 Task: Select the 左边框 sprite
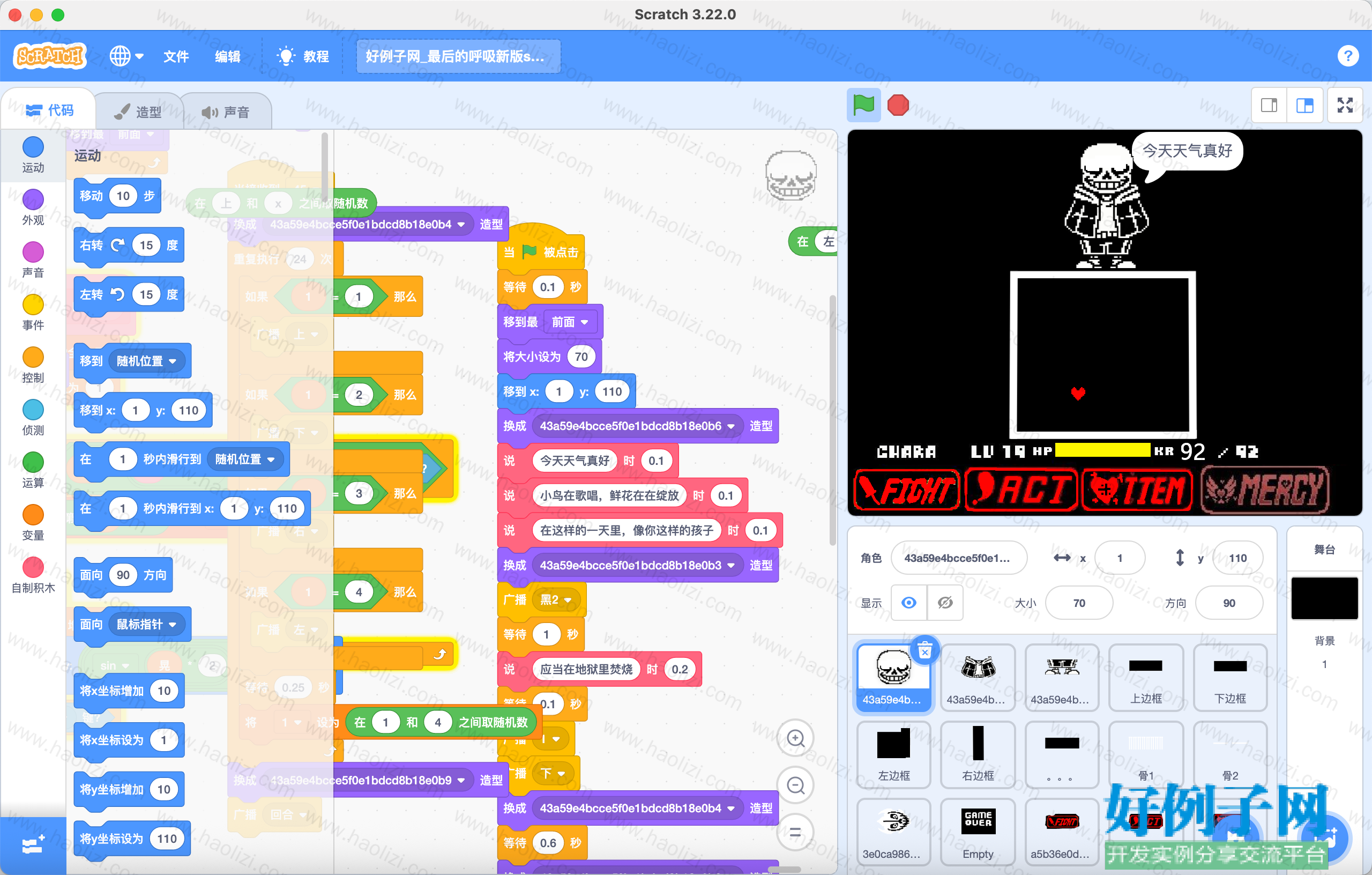893,755
